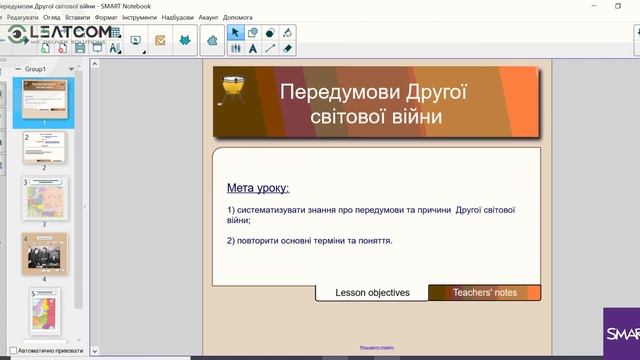Select page 4 photo thumbnail
640x360 pixels.
point(45,254)
